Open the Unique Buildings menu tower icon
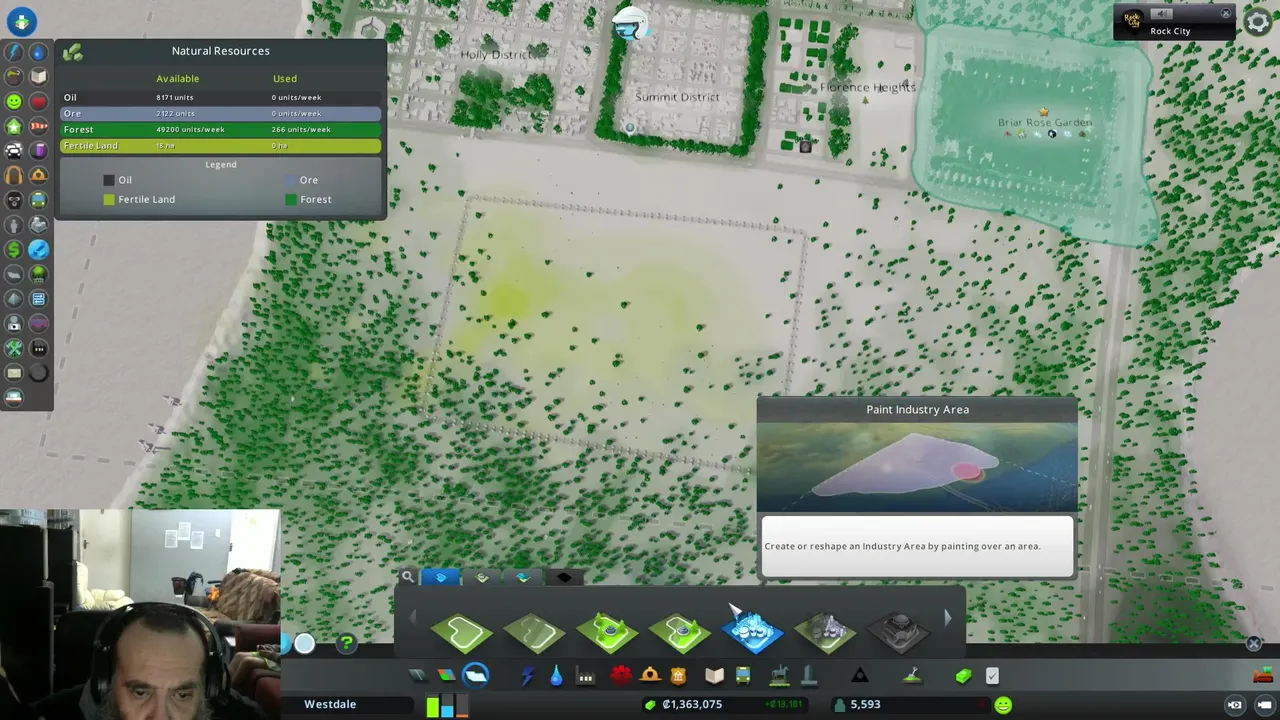This screenshot has width=1280, height=720. tap(808, 676)
